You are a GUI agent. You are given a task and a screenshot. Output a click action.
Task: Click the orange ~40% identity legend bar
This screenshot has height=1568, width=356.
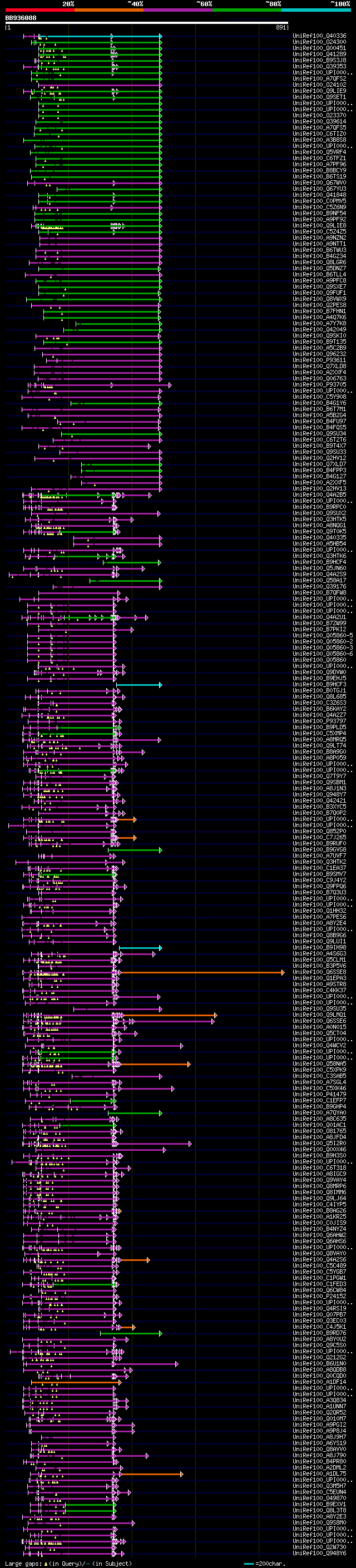coord(109,10)
